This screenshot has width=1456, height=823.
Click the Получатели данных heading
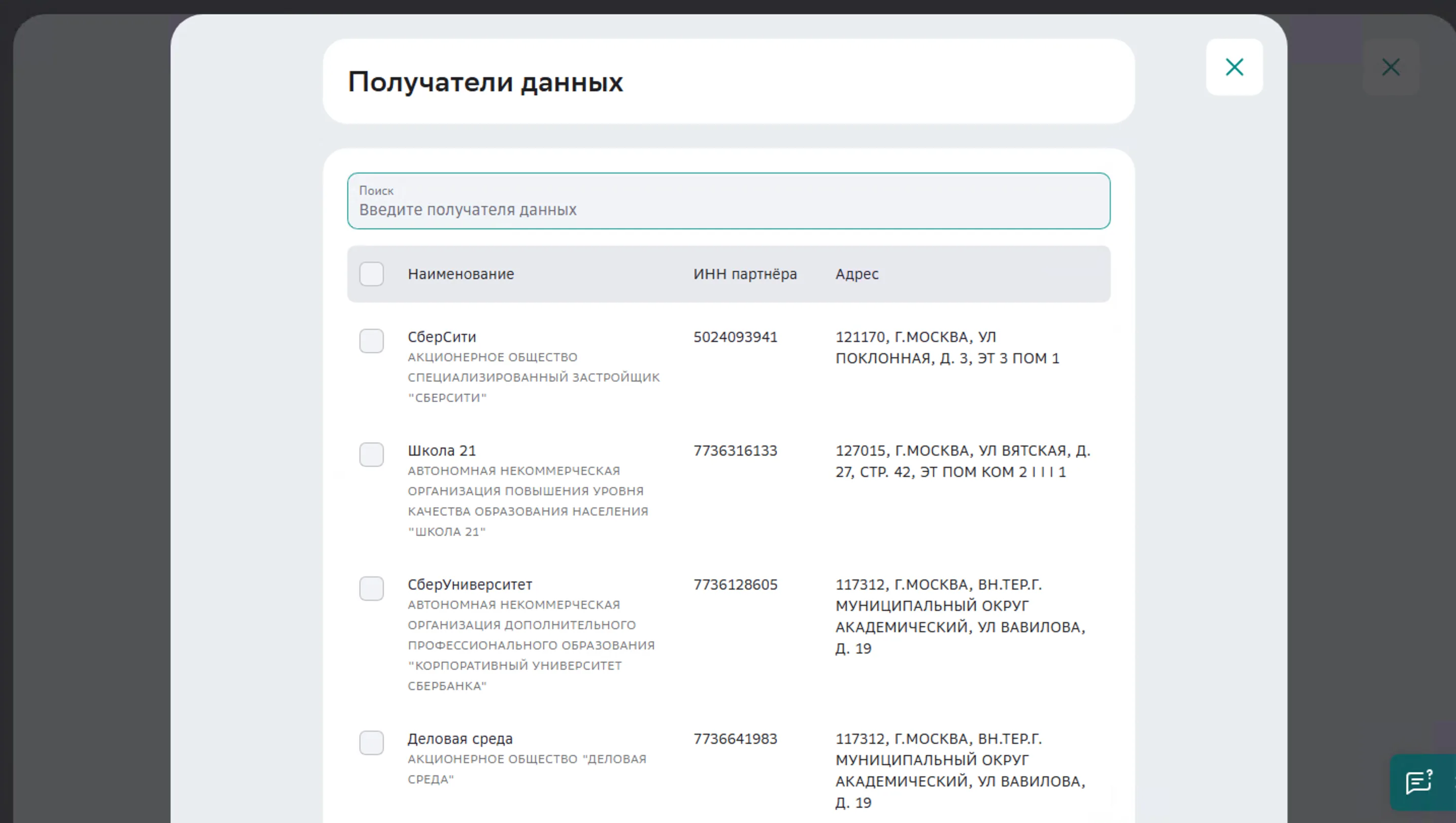[x=485, y=82]
